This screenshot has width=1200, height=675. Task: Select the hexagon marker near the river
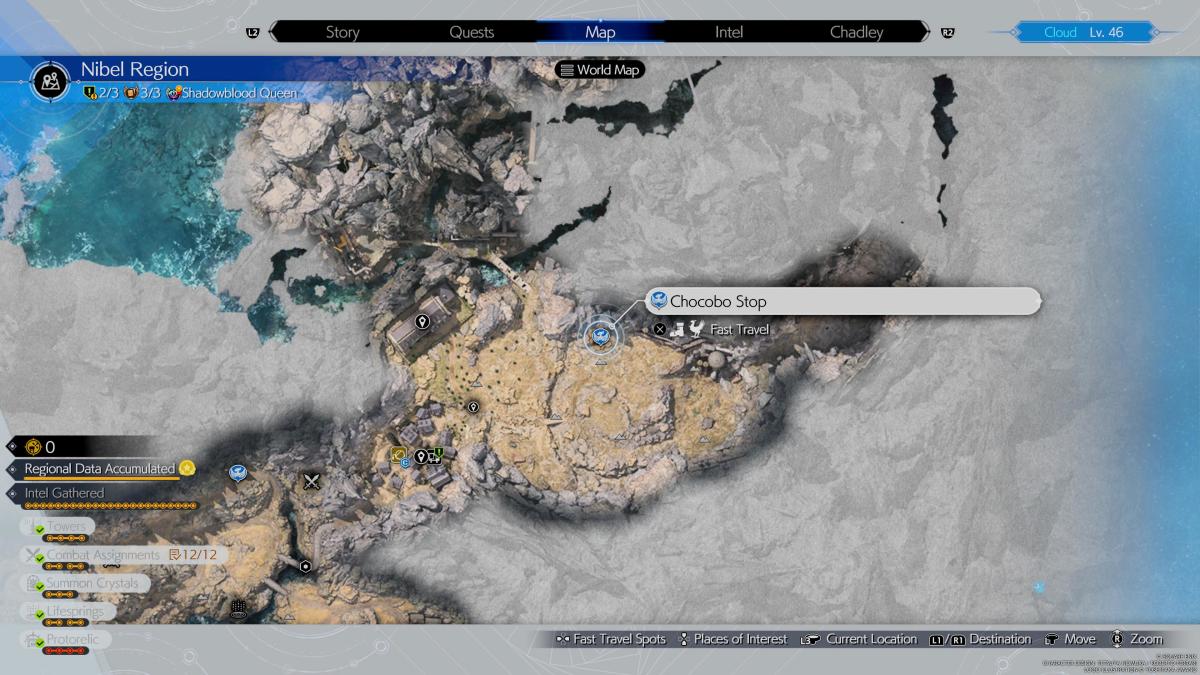(x=305, y=566)
